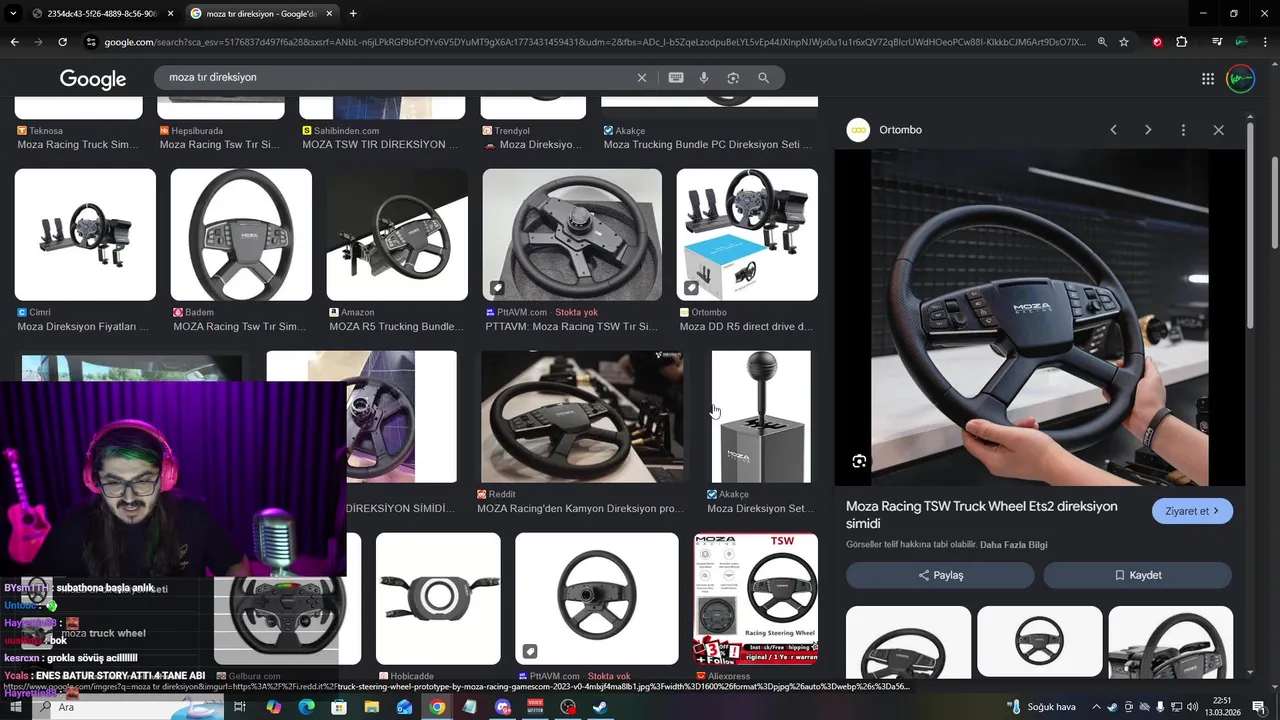Open the Ortombo 'Moza DD R5 direct drive' image
This screenshot has height=720, width=1280.
coord(747,234)
